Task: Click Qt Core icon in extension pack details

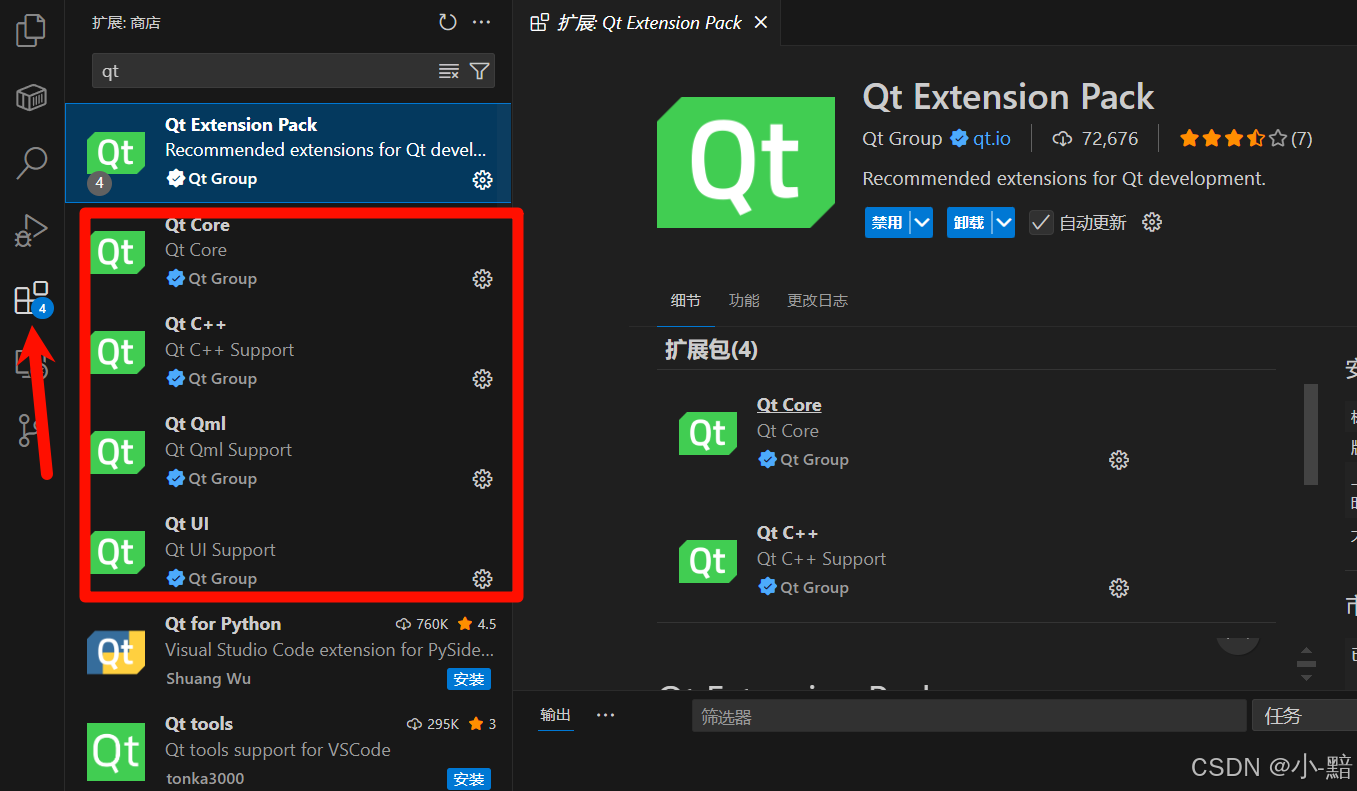Action: 708,433
